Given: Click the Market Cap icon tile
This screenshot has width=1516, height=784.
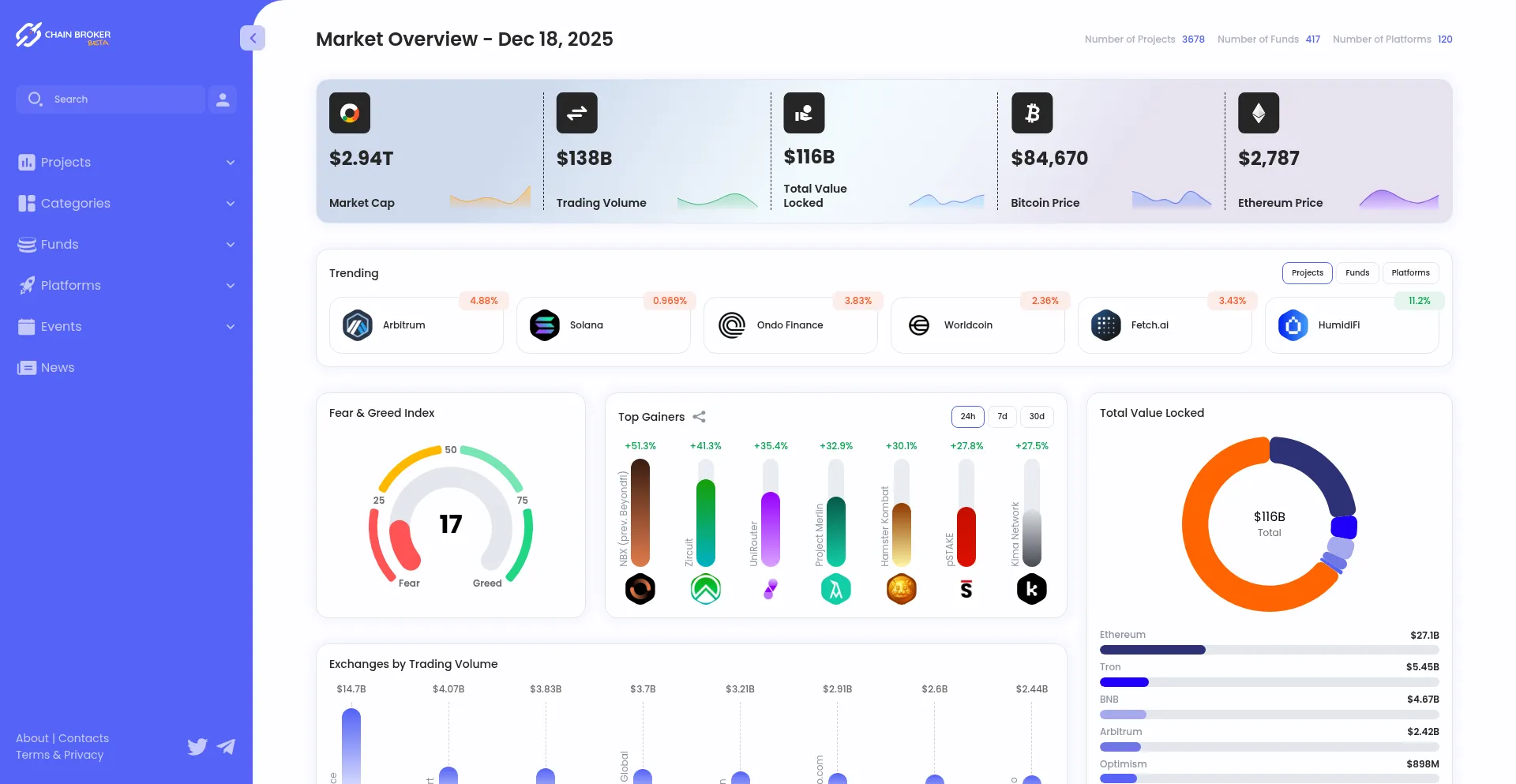Looking at the screenshot, I should coord(349,113).
